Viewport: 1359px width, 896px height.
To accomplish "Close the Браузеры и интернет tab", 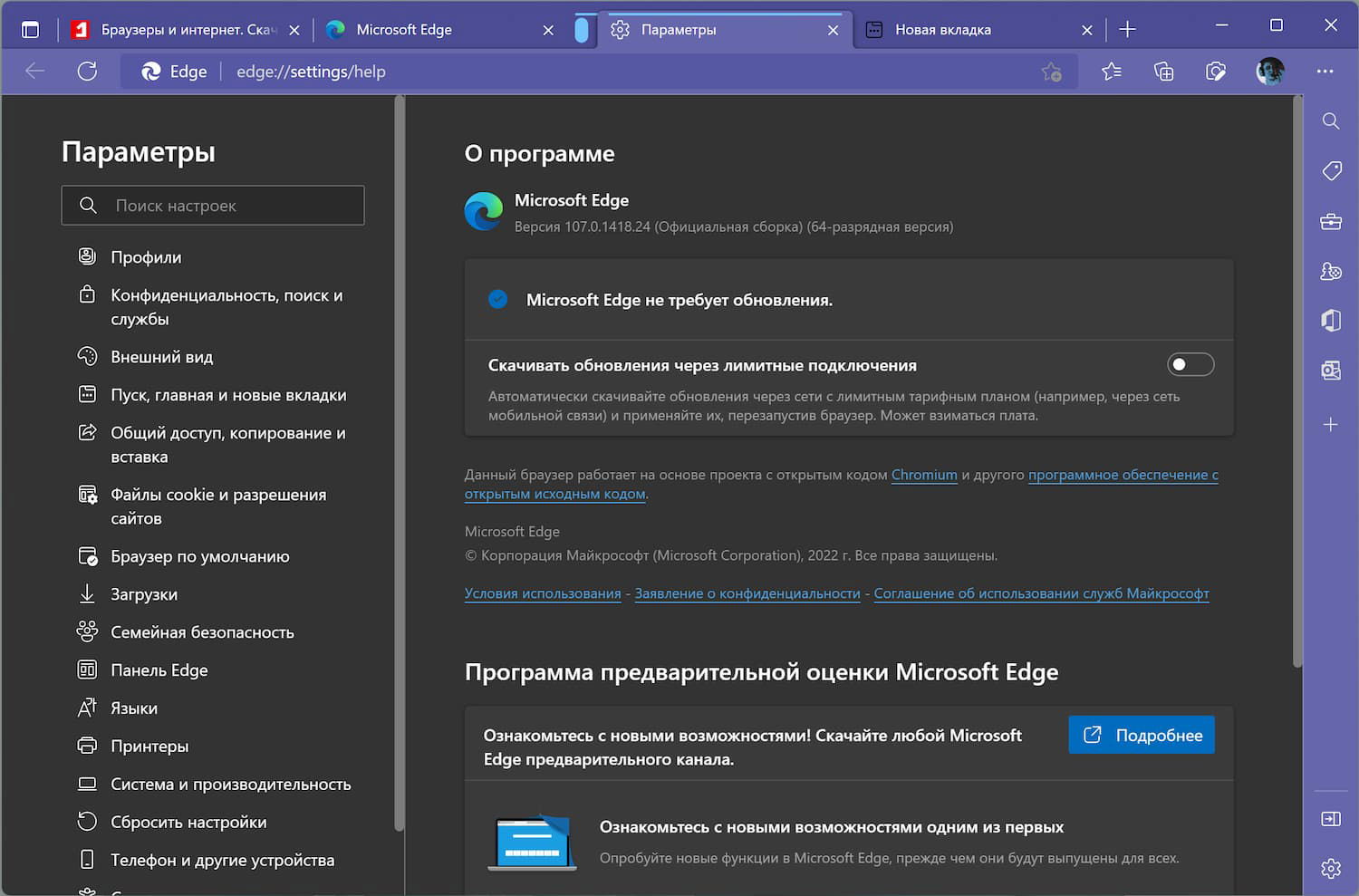I will tap(294, 30).
